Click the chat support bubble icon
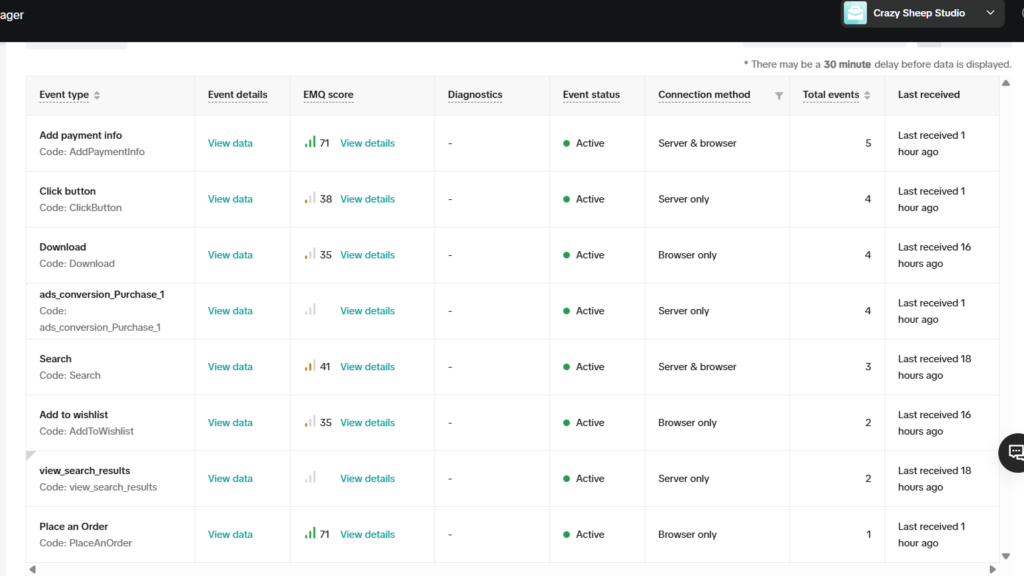Image resolution: width=1024 pixels, height=576 pixels. coord(1014,452)
